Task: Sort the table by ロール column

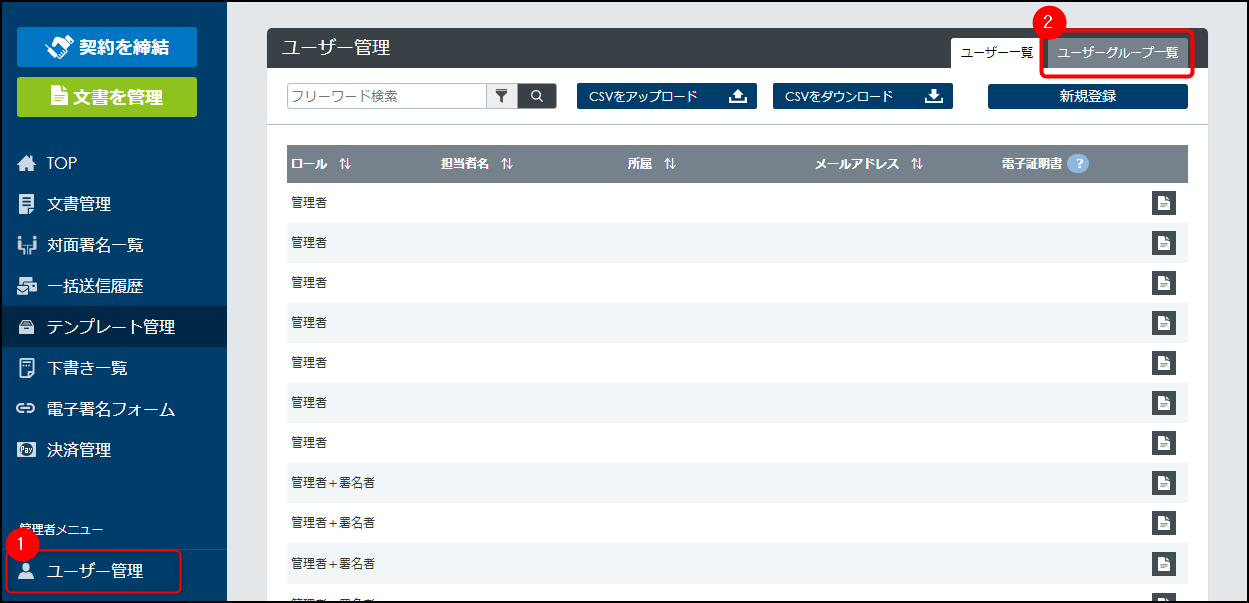Action: pyautogui.click(x=345, y=164)
